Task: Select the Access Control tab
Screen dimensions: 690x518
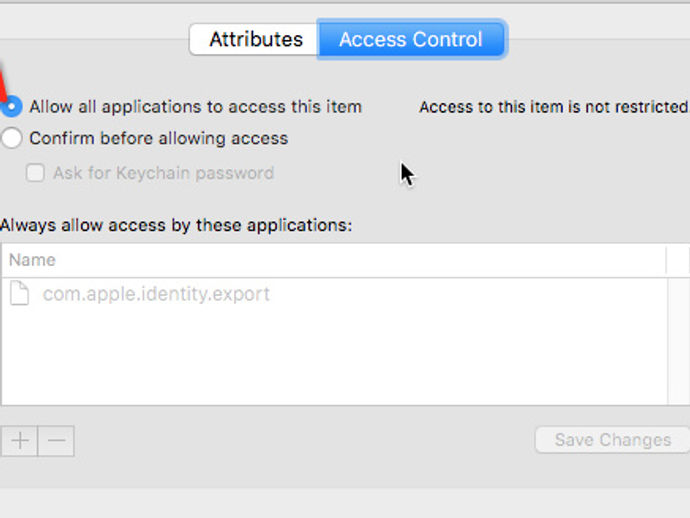Action: (x=411, y=40)
